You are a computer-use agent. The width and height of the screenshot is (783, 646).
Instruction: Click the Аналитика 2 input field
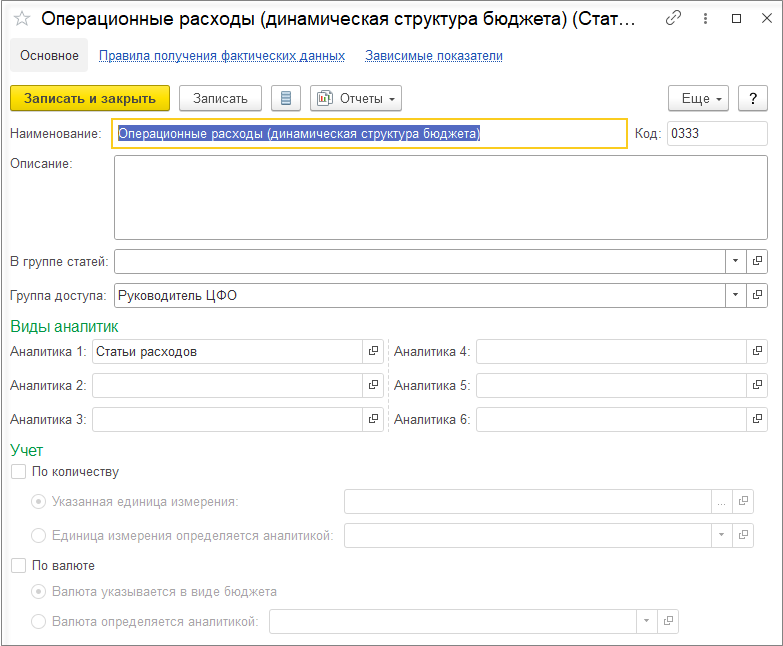[x=227, y=385]
